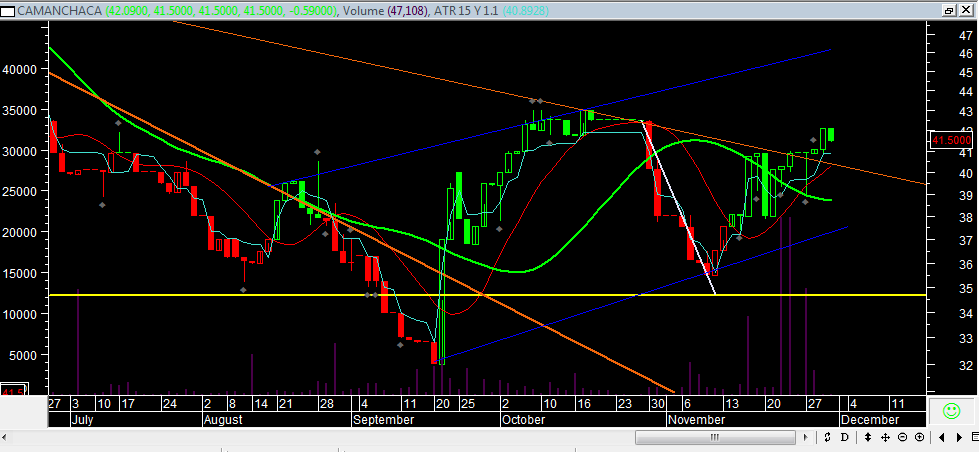Click the 40000 volume axis label
Image resolution: width=979 pixels, height=452 pixels.
click(21, 69)
